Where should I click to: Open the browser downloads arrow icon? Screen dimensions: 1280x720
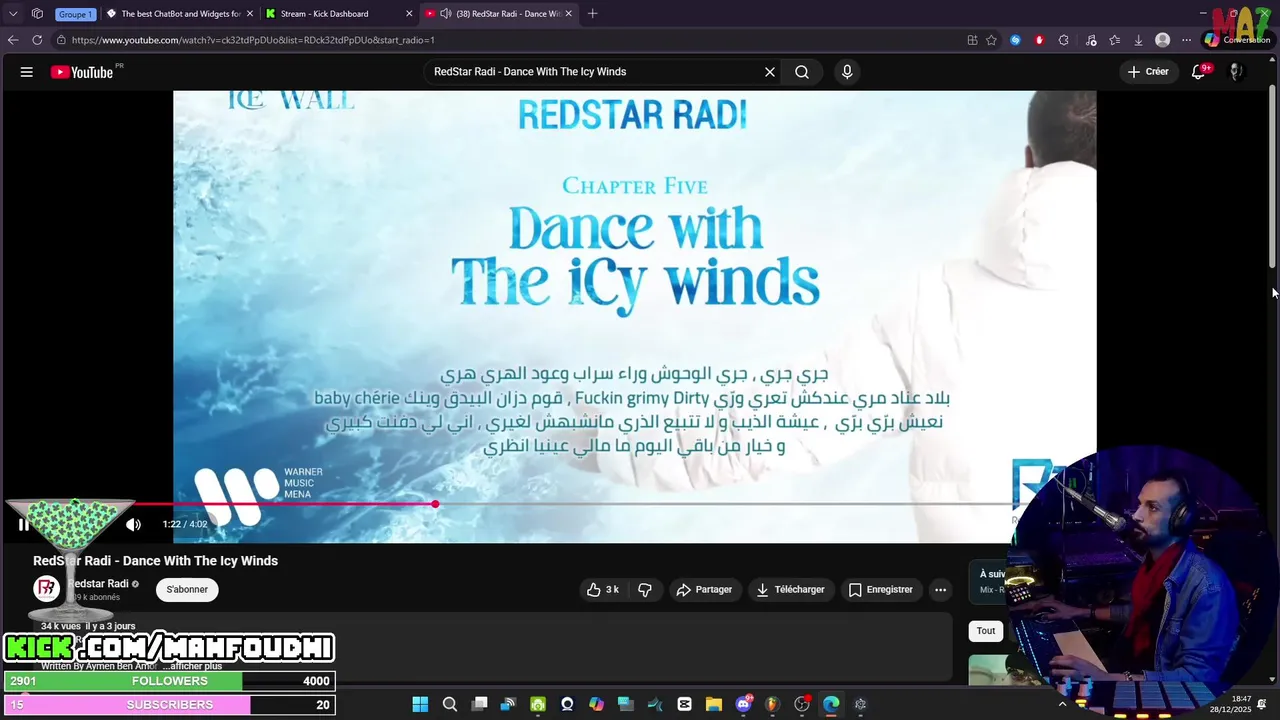[x=1138, y=40]
